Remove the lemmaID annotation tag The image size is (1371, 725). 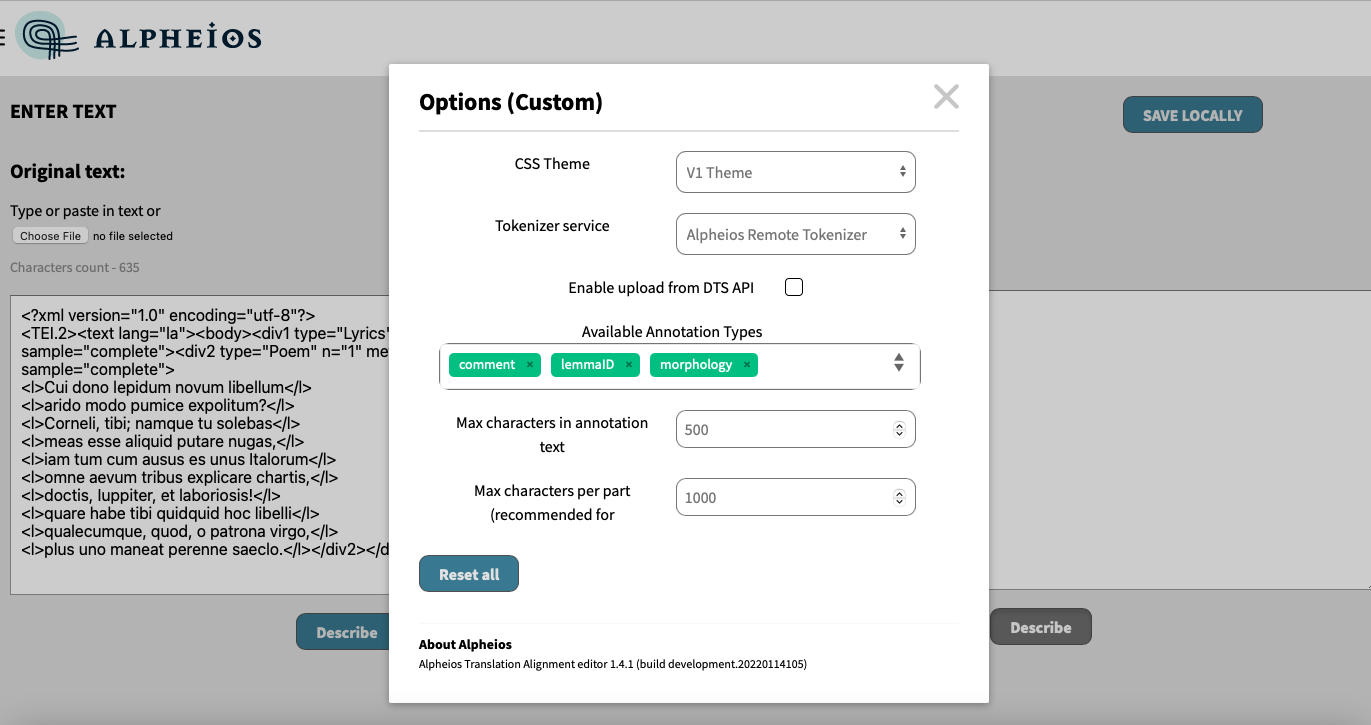(630, 365)
